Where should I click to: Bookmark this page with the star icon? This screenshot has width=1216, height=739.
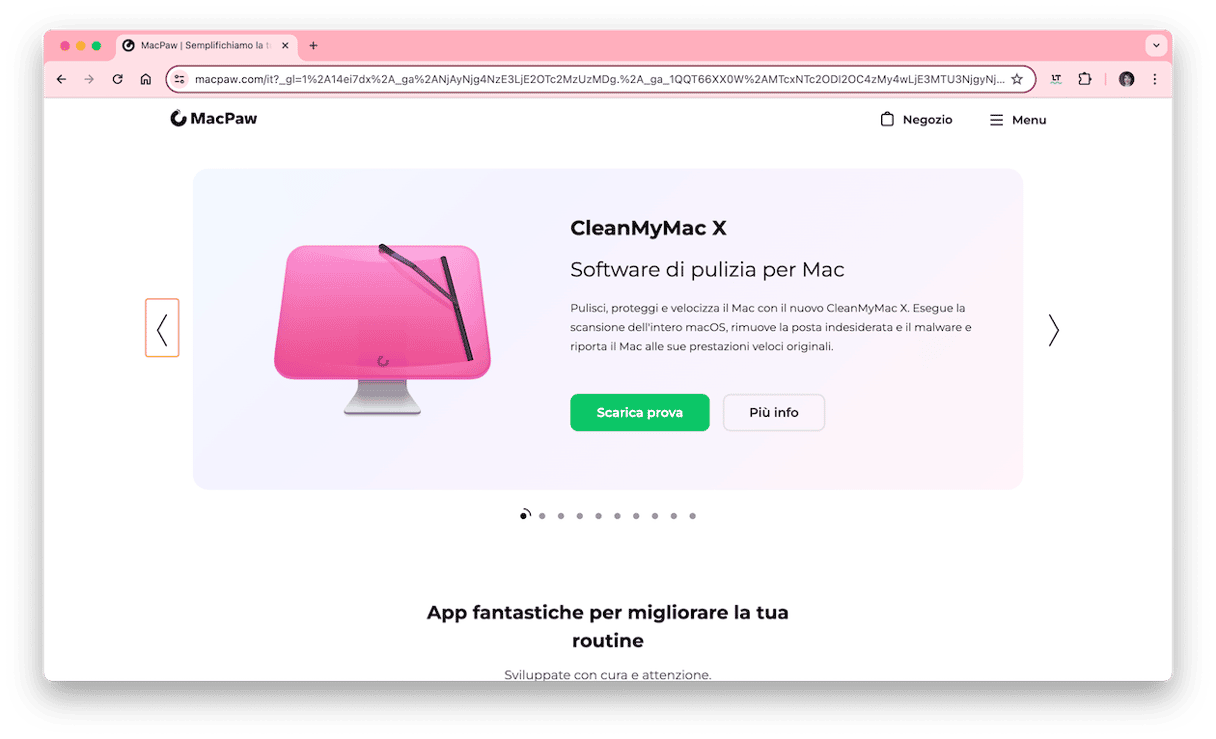[x=1017, y=79]
